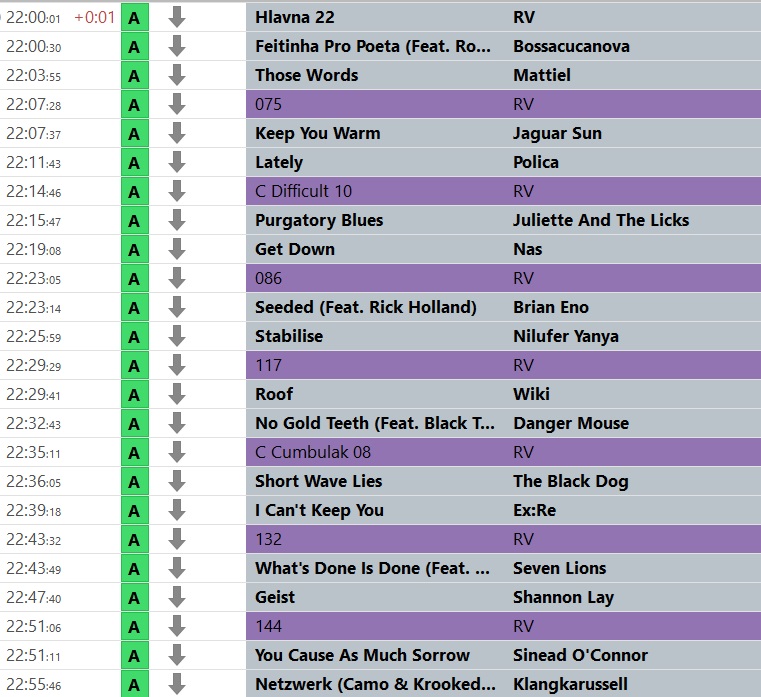This screenshot has width=761, height=697.
Task: Select Seeded (Feat. Rick Holland) title
Action: (366, 308)
